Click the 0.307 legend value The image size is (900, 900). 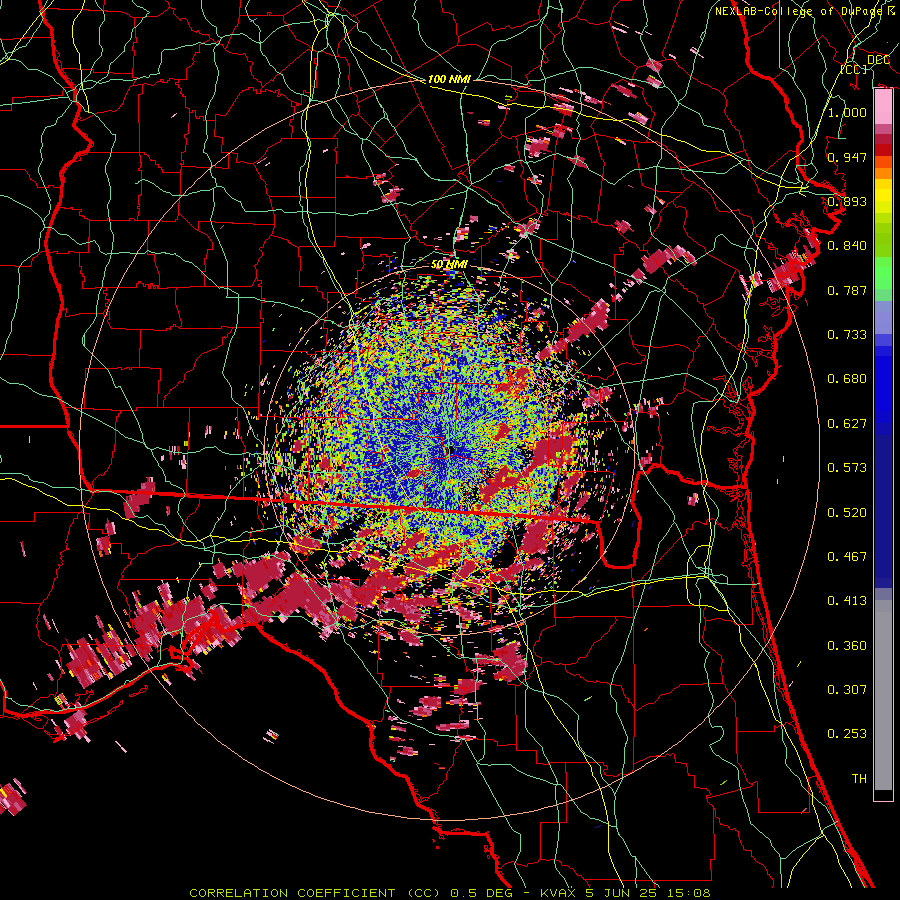coord(847,690)
